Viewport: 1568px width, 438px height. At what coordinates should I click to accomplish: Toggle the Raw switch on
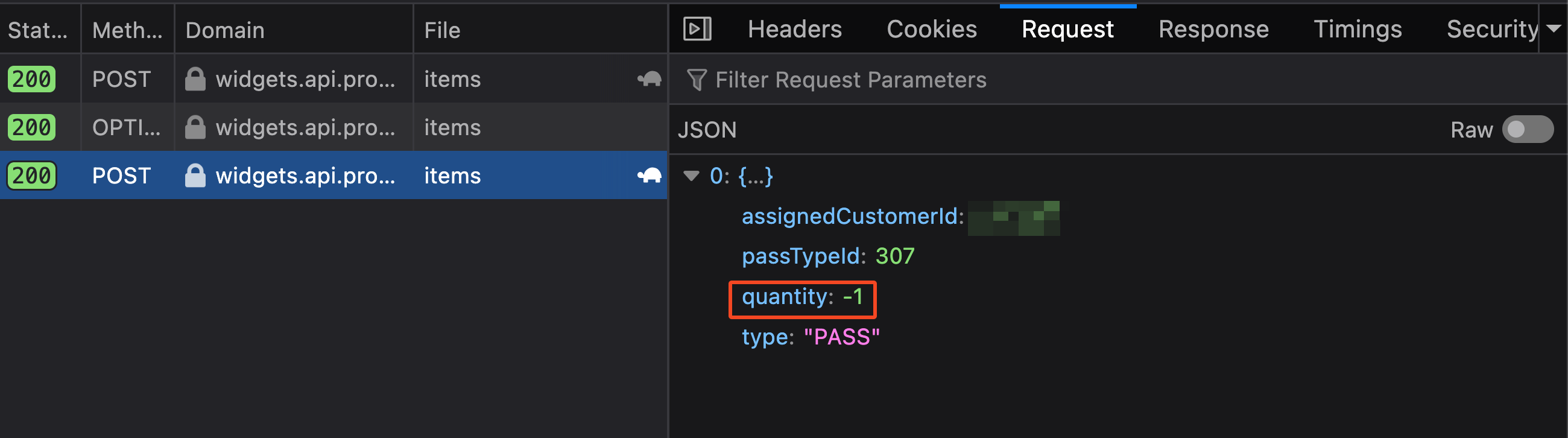[1526, 129]
